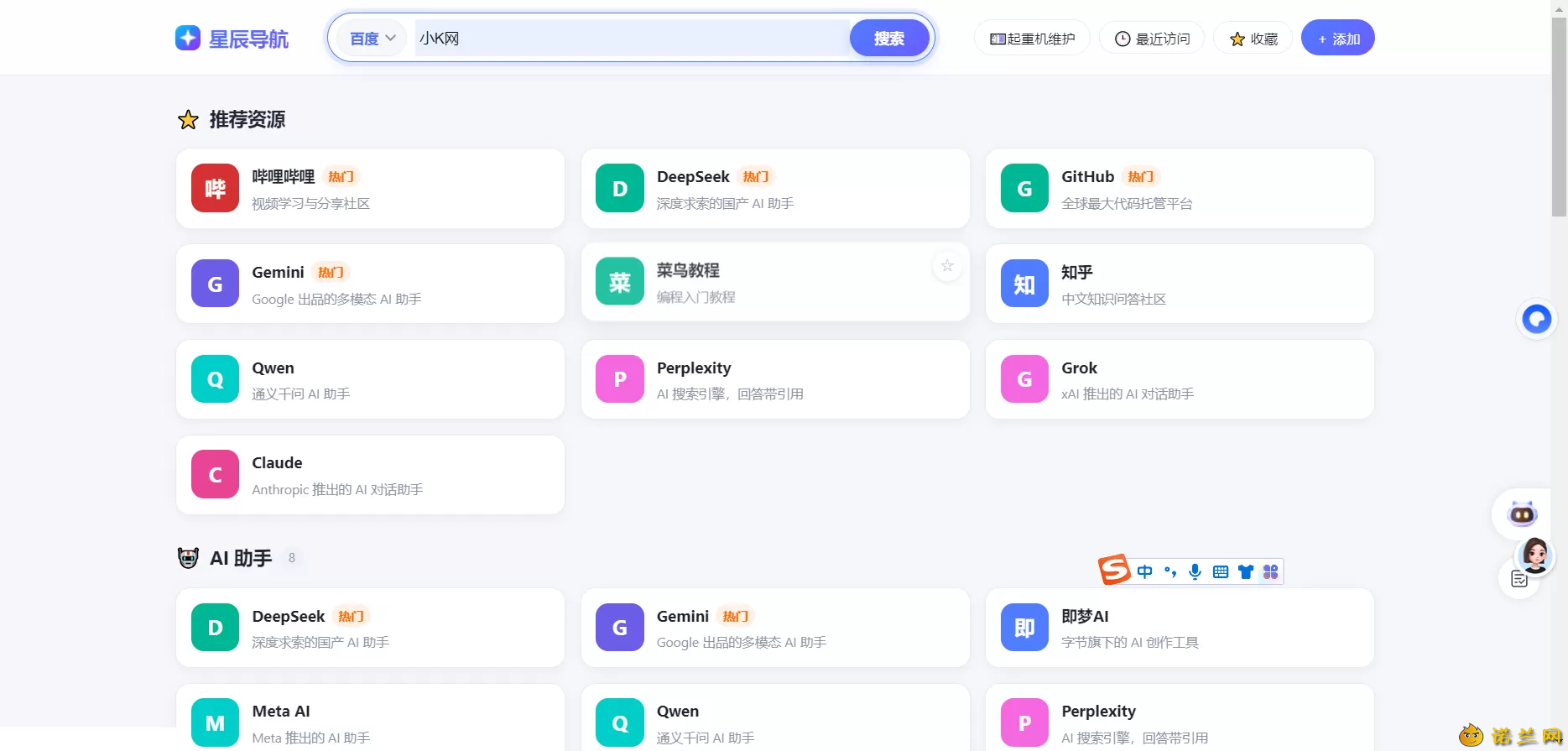The width and height of the screenshot is (1568, 751).
Task: Open Sogou toolbox grid menu
Action: tap(1271, 571)
